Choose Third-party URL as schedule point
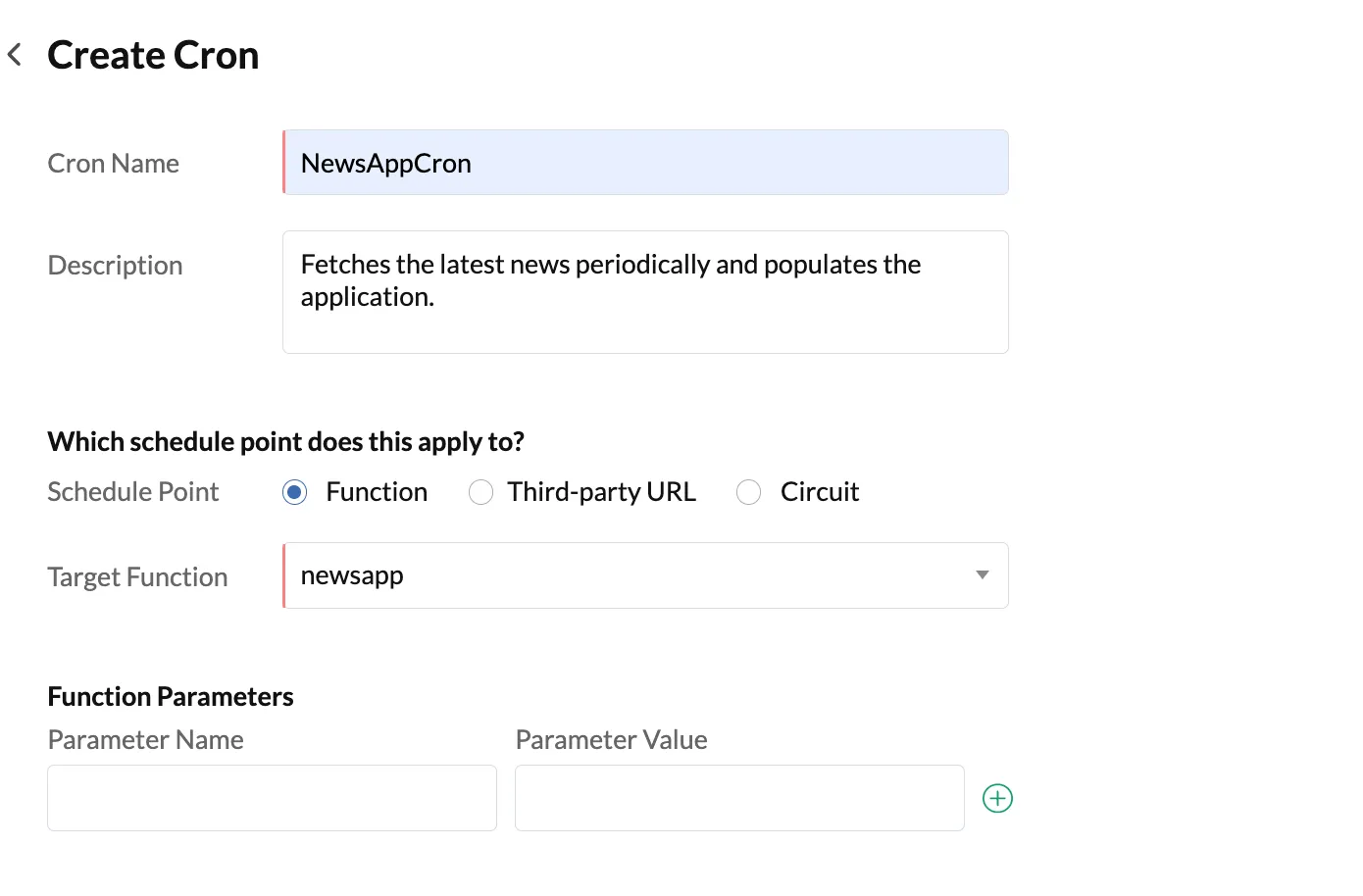1363x896 pixels. (480, 492)
